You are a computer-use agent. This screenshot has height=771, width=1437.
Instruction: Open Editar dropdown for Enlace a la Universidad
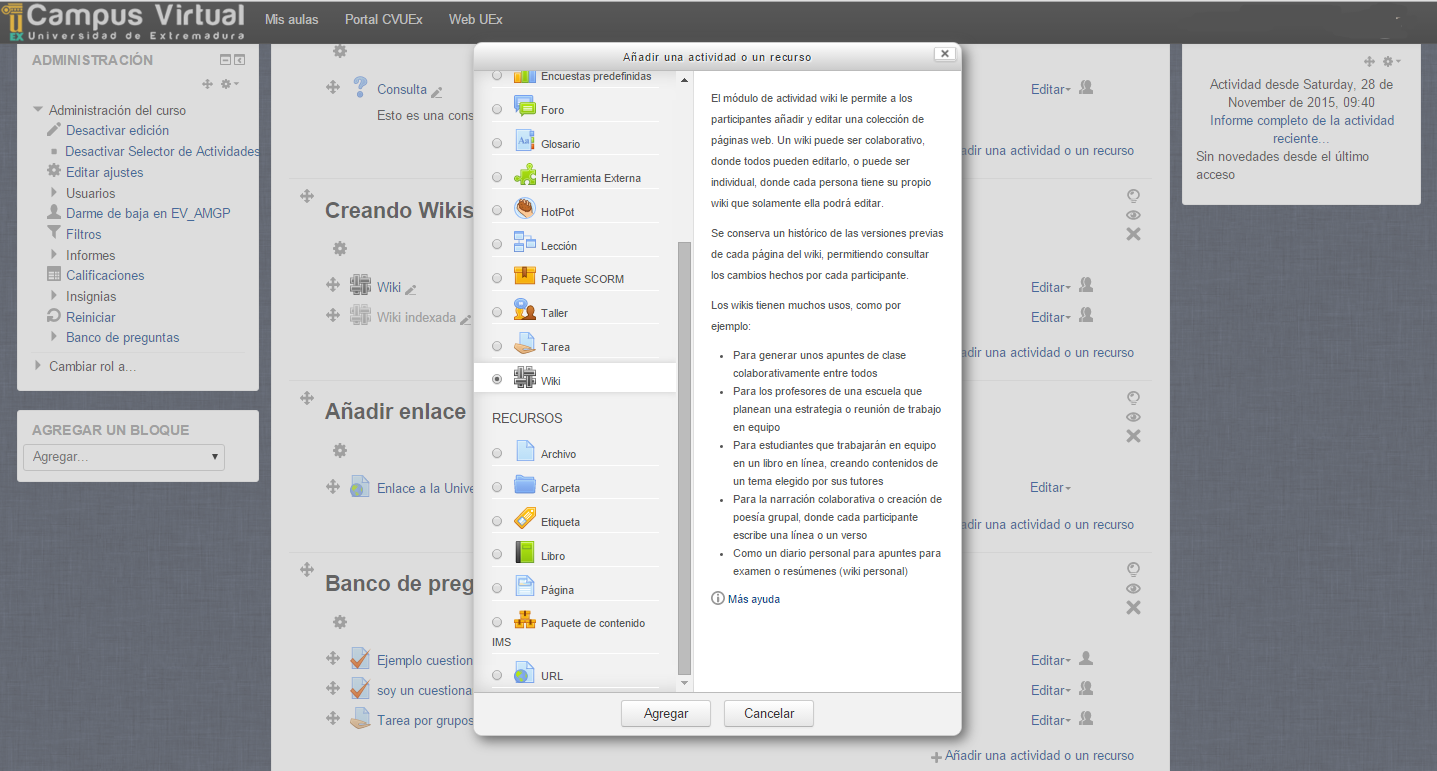click(x=1050, y=488)
